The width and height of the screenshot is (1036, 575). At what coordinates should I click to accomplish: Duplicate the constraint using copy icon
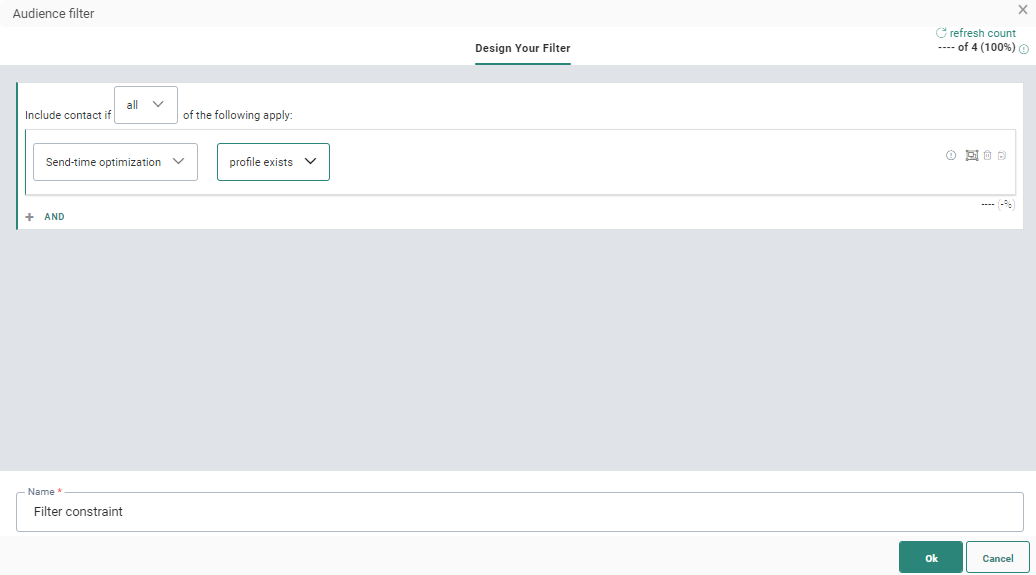[x=1002, y=155]
